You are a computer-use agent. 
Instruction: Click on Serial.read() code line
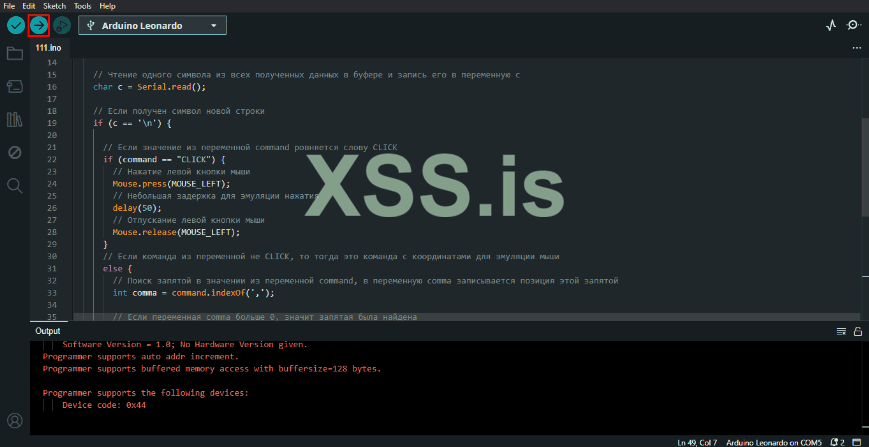pos(150,87)
